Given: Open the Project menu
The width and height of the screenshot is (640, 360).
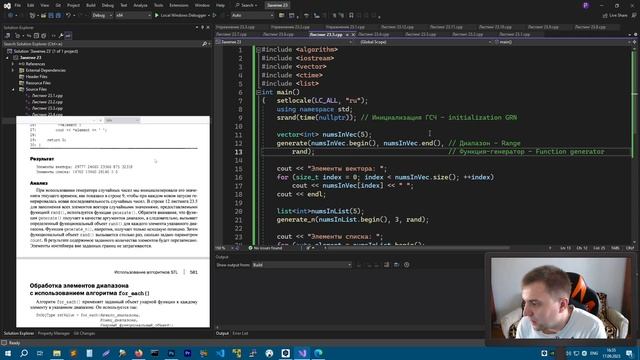Looking at the screenshot, I should 73,5.
